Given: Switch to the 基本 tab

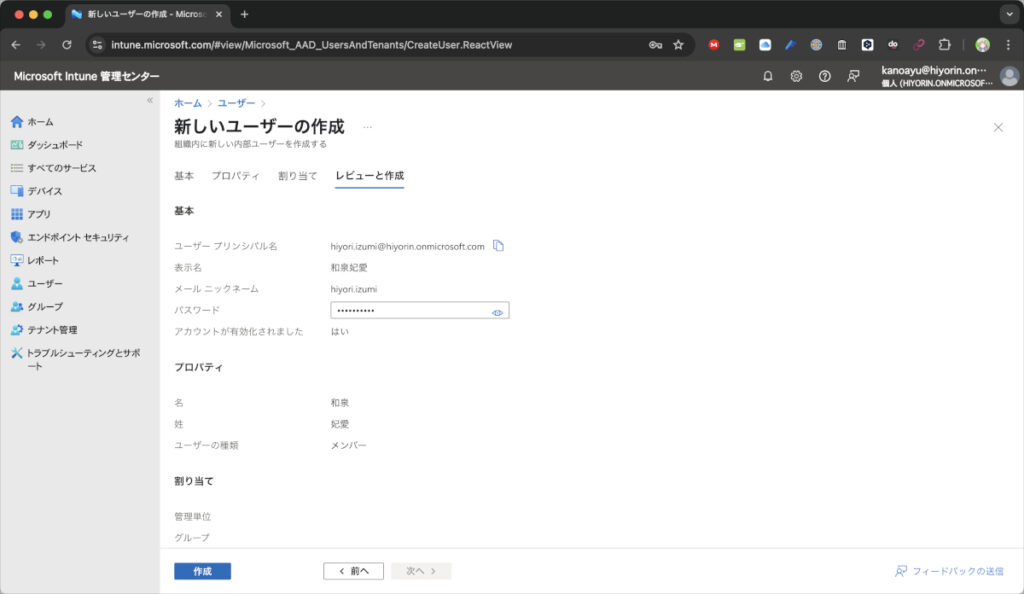Looking at the screenshot, I should pos(184,176).
